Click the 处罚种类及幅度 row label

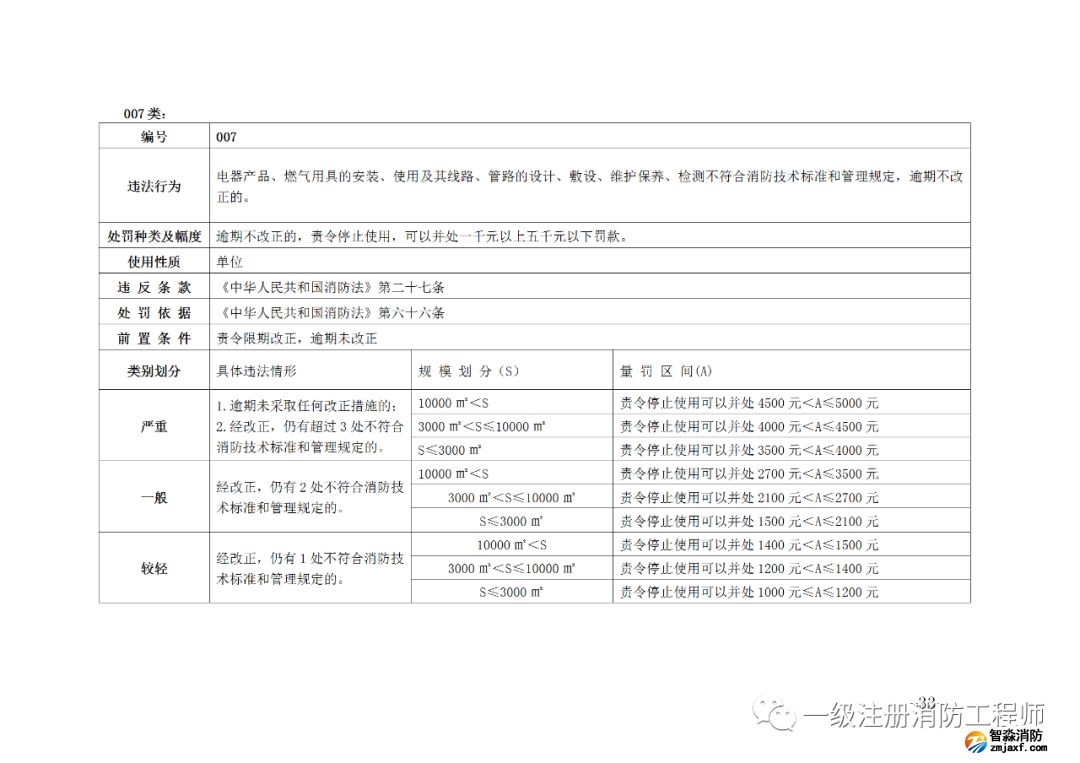point(154,237)
